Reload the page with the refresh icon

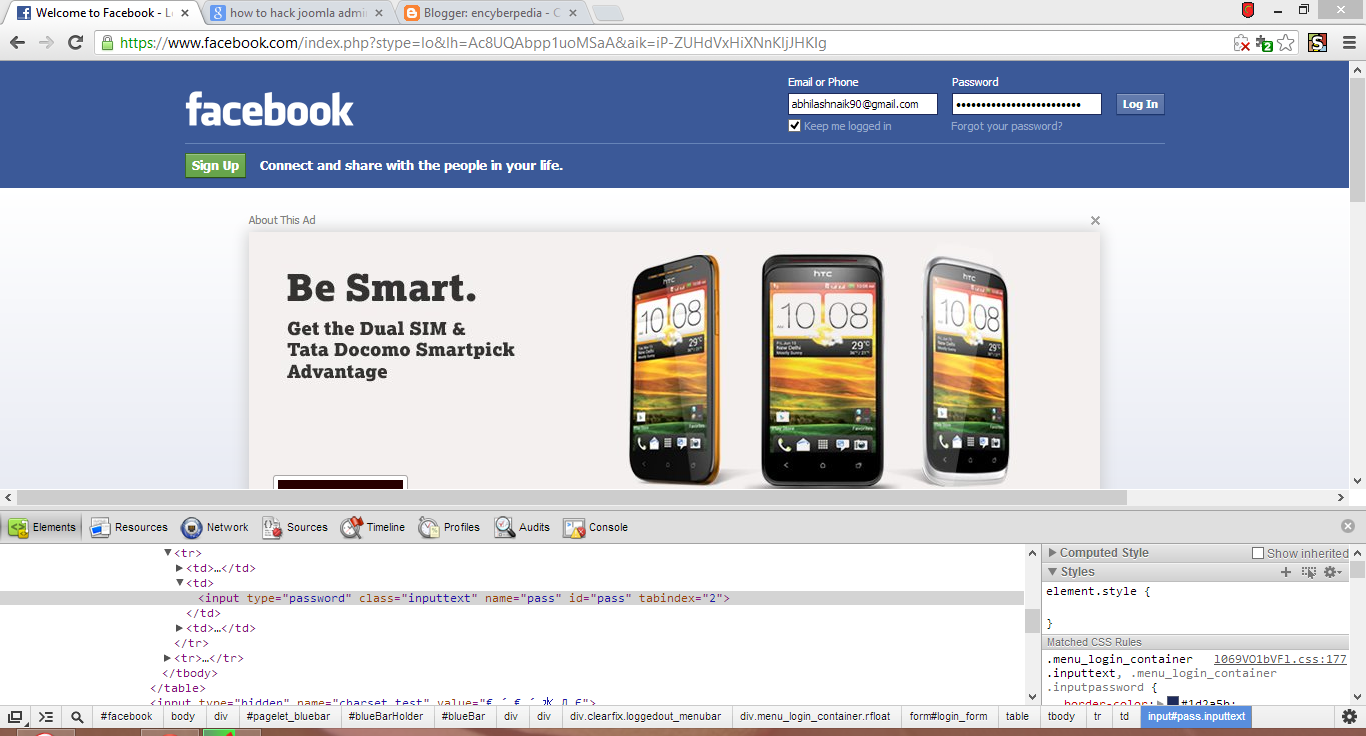pos(75,43)
